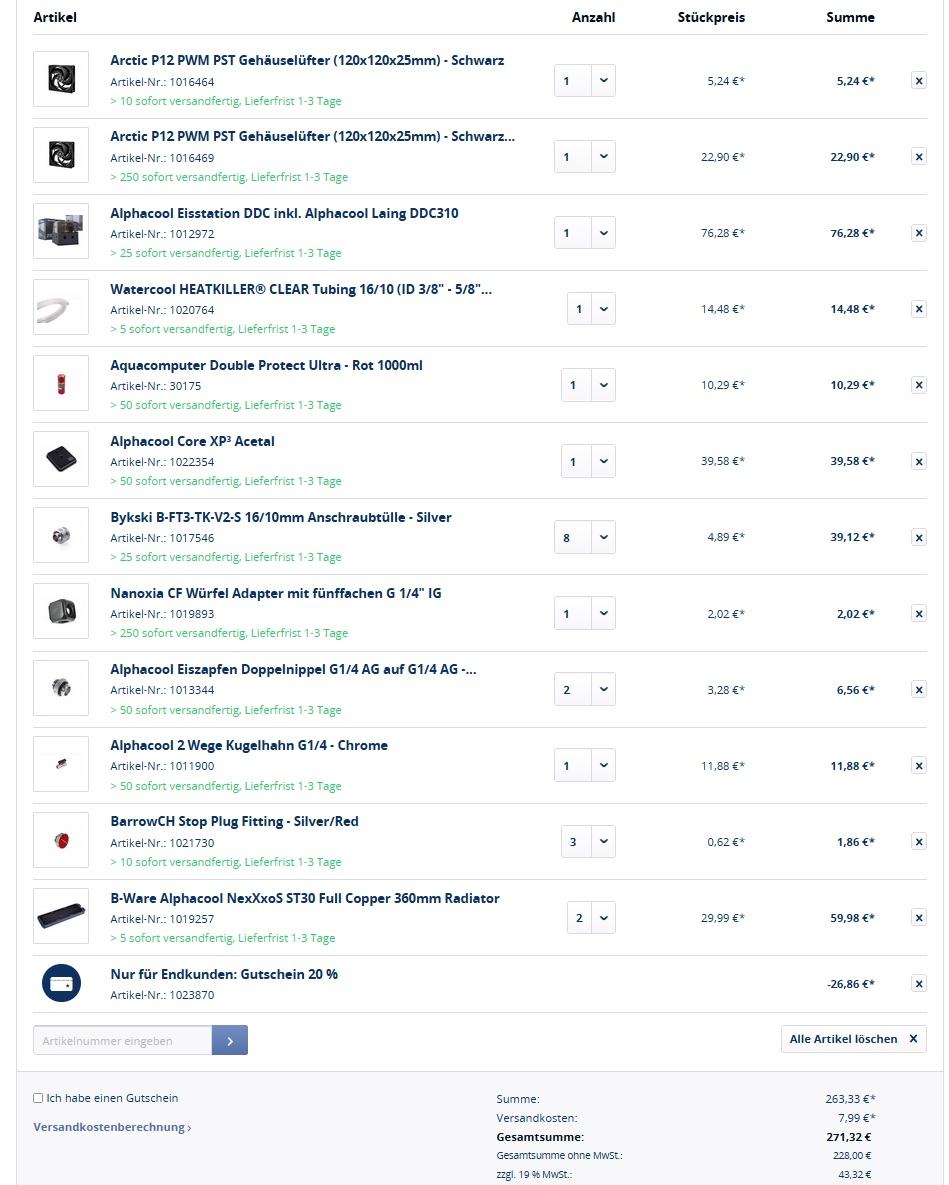This screenshot has width=949, height=1185.
Task: Change quantity of BarrowCH Stop Plug
Action: pos(588,841)
